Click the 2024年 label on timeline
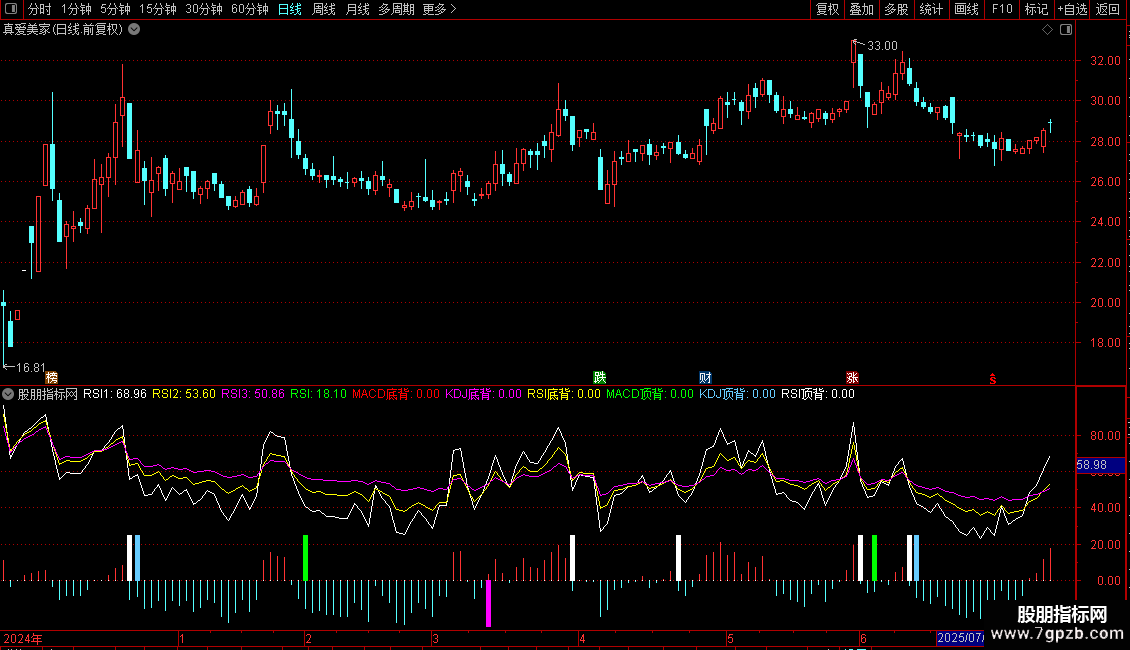The image size is (1130, 650). coord(22,638)
